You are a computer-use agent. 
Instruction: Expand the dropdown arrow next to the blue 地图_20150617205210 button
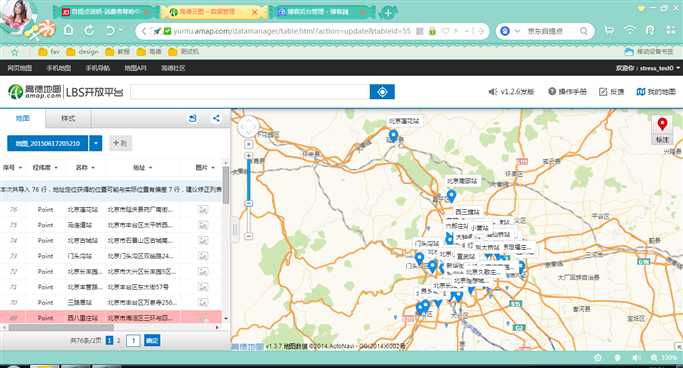point(96,143)
